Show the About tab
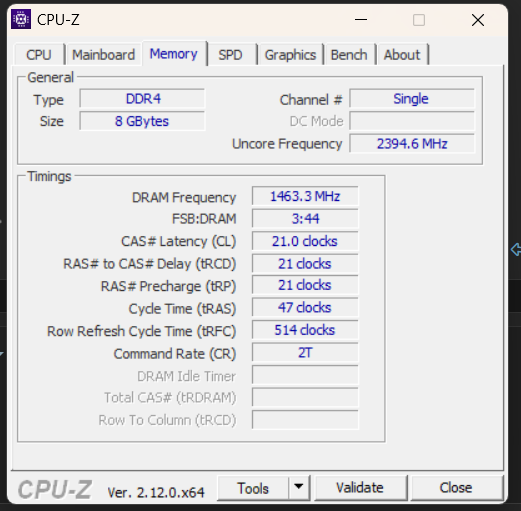The height and width of the screenshot is (511, 521). point(402,55)
